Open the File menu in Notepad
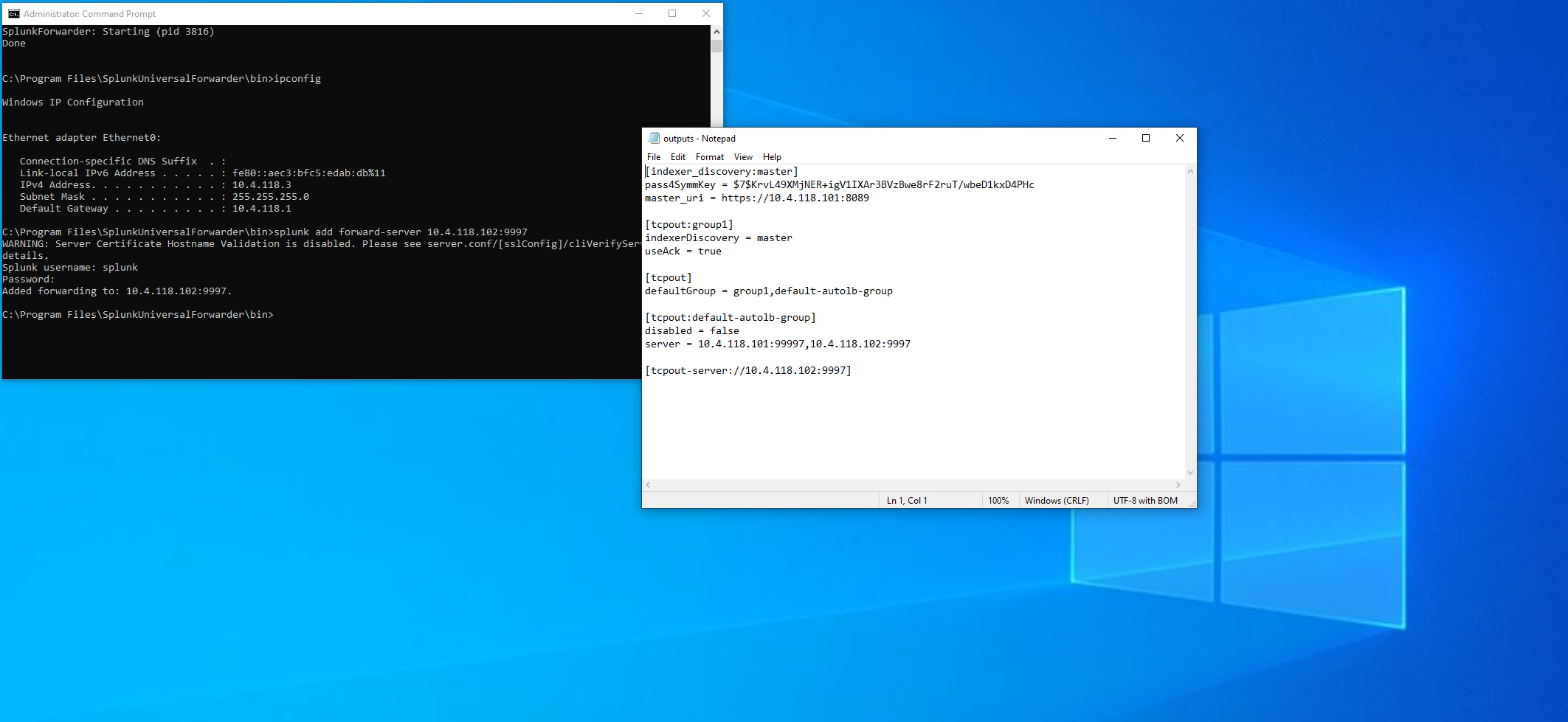 653,157
